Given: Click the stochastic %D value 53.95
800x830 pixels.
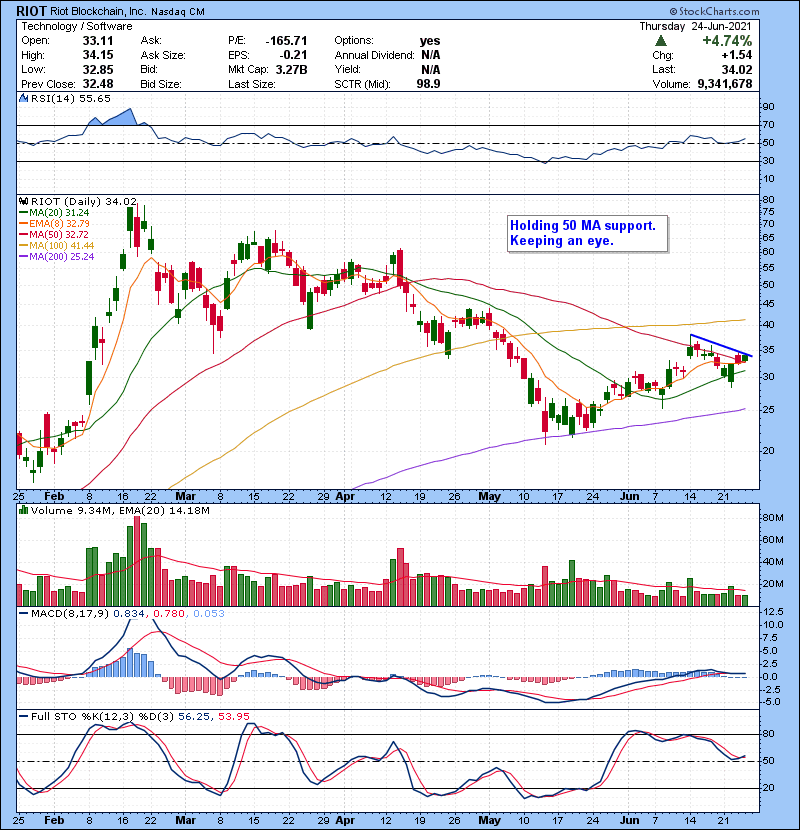Looking at the screenshot, I should tap(233, 716).
